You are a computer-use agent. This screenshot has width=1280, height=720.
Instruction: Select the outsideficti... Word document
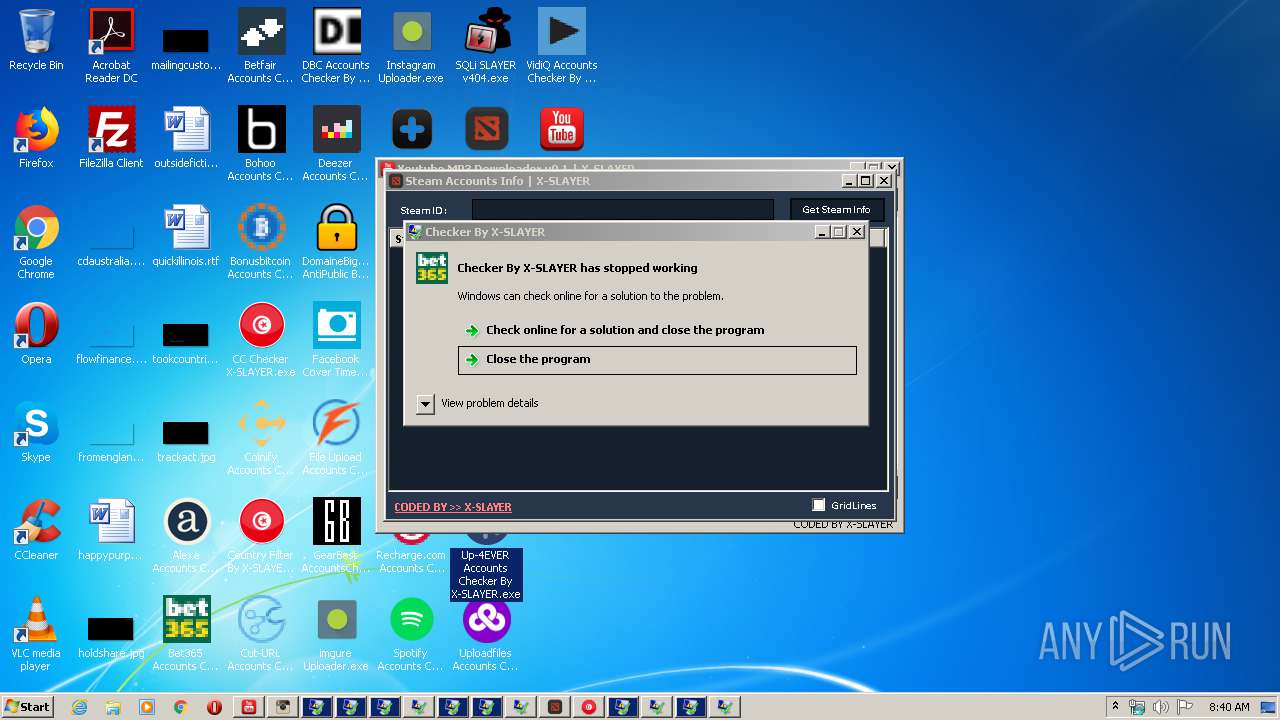click(x=186, y=138)
